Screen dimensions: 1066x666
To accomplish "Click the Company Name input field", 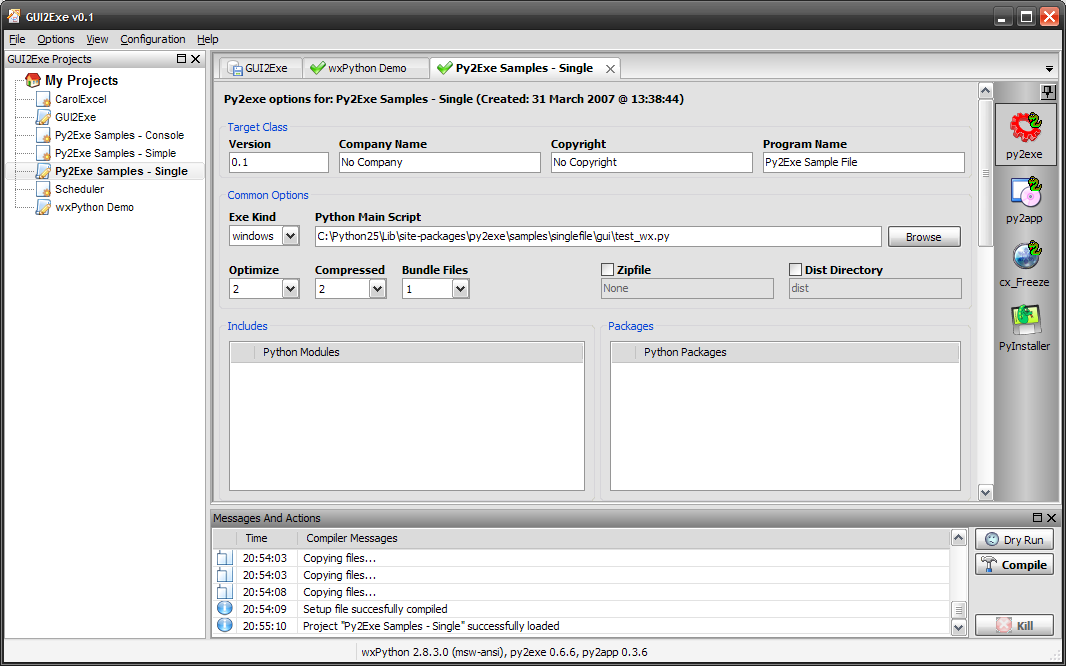I will pyautogui.click(x=439, y=162).
